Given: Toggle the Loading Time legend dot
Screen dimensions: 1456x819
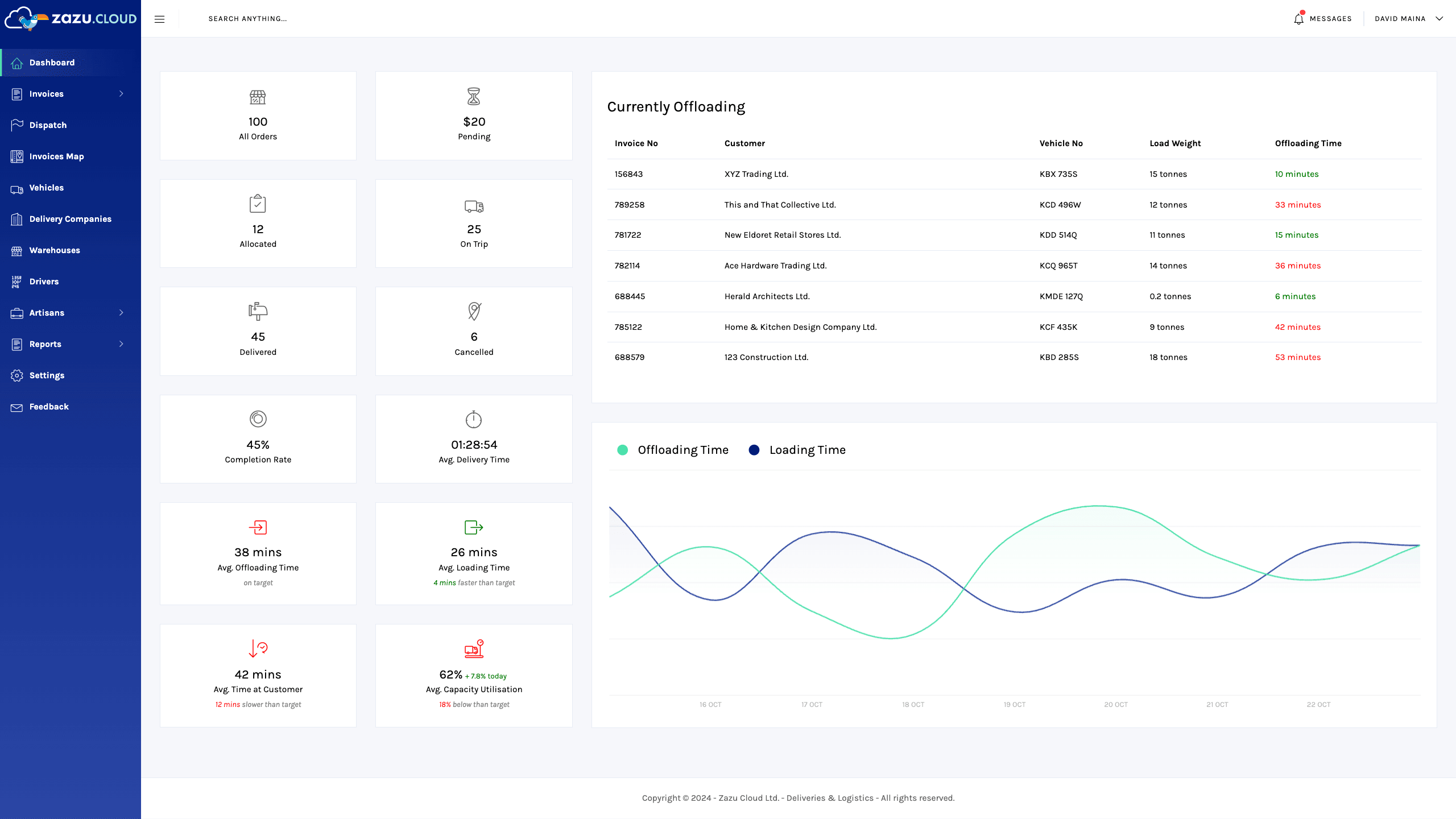Looking at the screenshot, I should 754,450.
